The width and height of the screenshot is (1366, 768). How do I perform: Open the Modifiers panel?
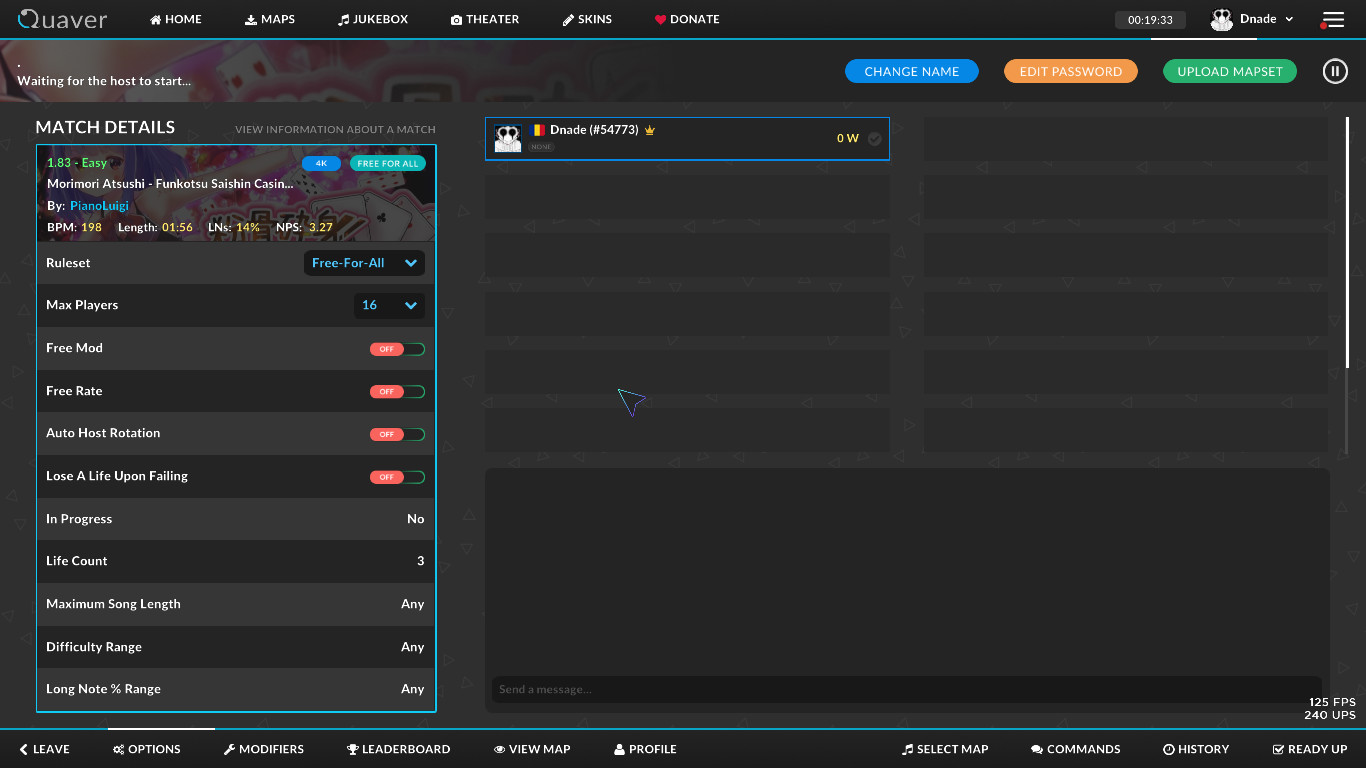[263, 748]
